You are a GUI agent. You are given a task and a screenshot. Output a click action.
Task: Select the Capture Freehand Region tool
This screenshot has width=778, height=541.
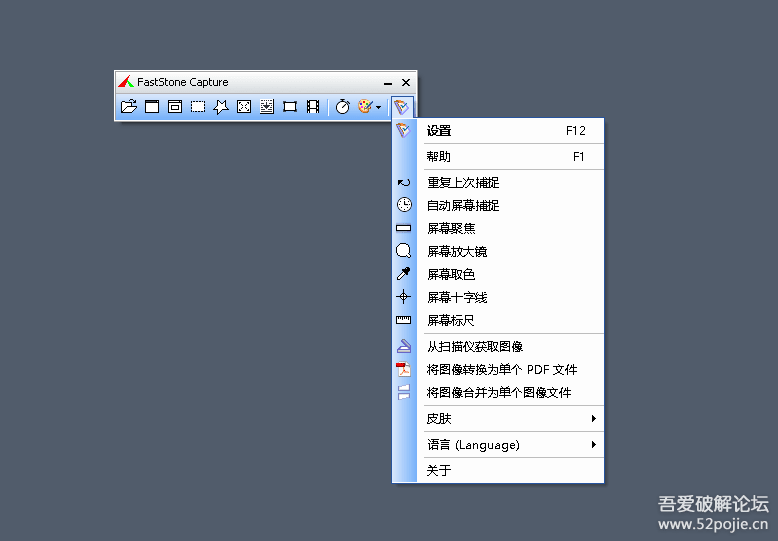[x=221, y=107]
